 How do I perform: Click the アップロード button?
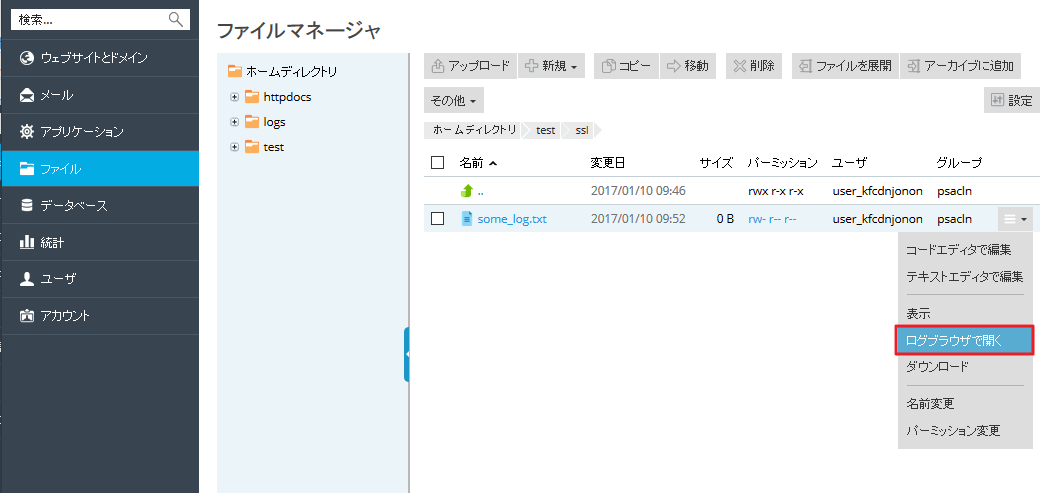pyautogui.click(x=470, y=66)
